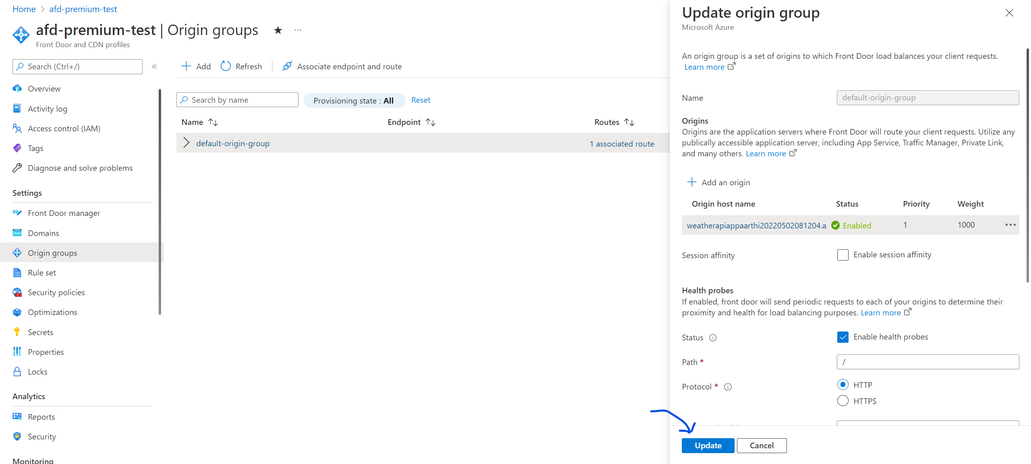
Task: Click the weight value 1000
Action: click(966, 225)
